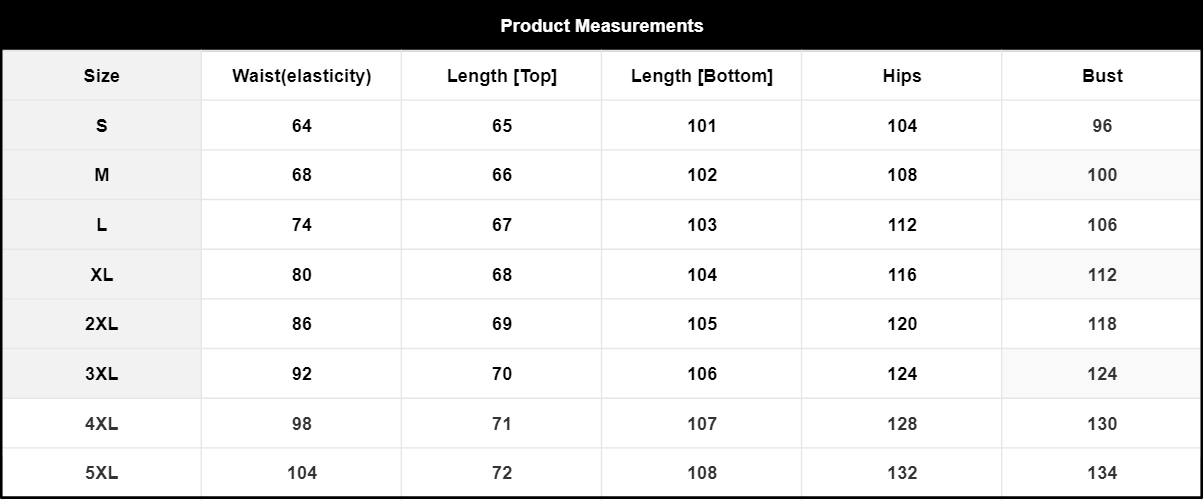Click hips value 116 in XL row
The image size is (1203, 500).
(x=901, y=275)
